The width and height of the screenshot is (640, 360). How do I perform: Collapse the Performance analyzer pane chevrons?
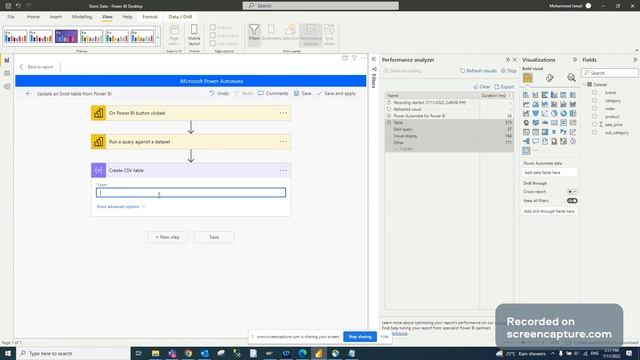click(508, 60)
